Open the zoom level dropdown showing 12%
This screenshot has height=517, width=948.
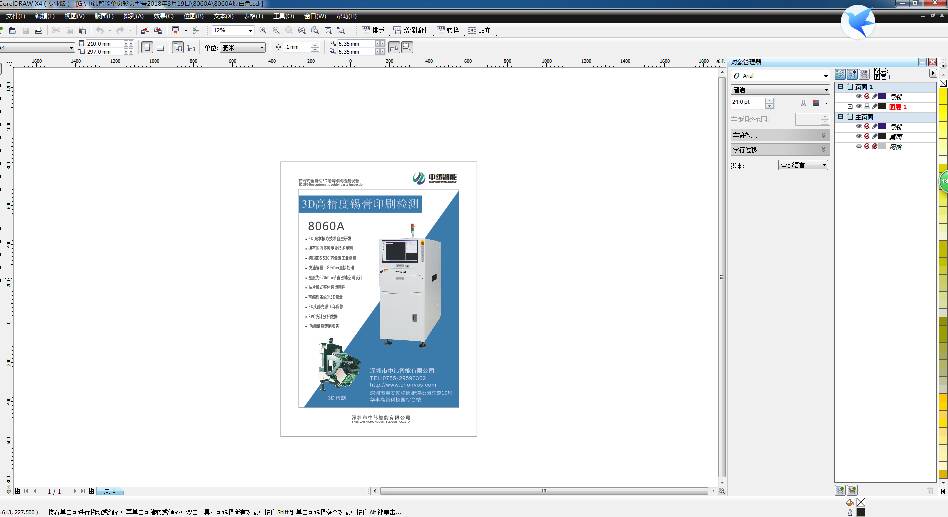pyautogui.click(x=250, y=30)
